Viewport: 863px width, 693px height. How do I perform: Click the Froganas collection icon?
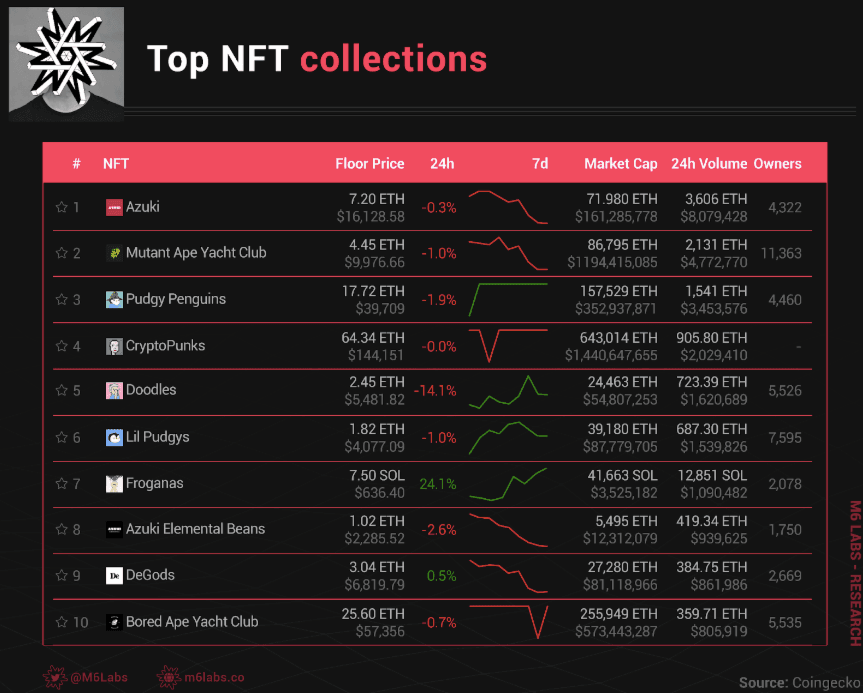(114, 483)
